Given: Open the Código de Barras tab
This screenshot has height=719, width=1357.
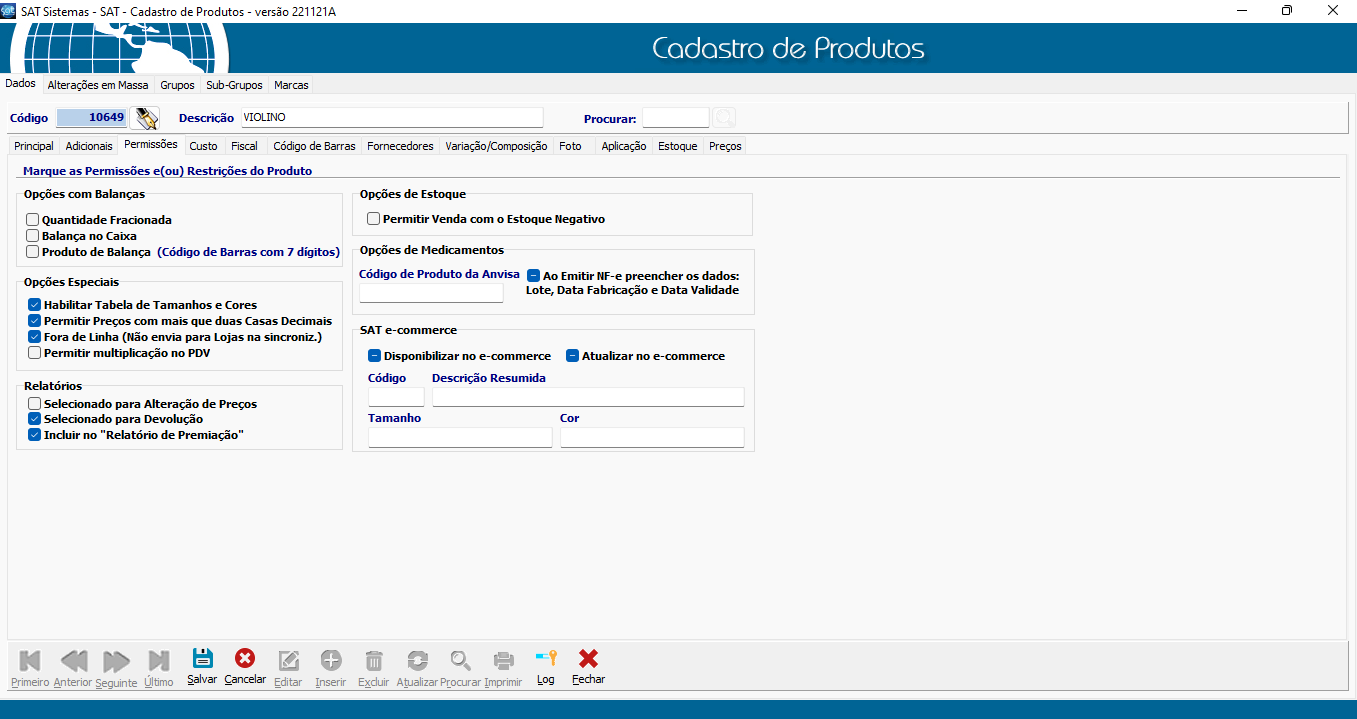Looking at the screenshot, I should pyautogui.click(x=314, y=146).
